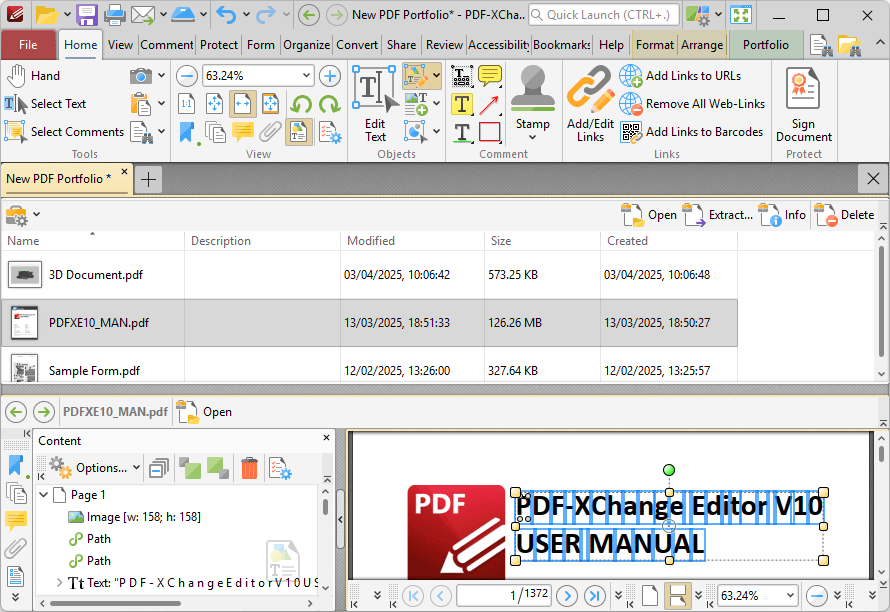The width and height of the screenshot is (890, 612).
Task: Add a Sticky Note comment
Action: [489, 76]
